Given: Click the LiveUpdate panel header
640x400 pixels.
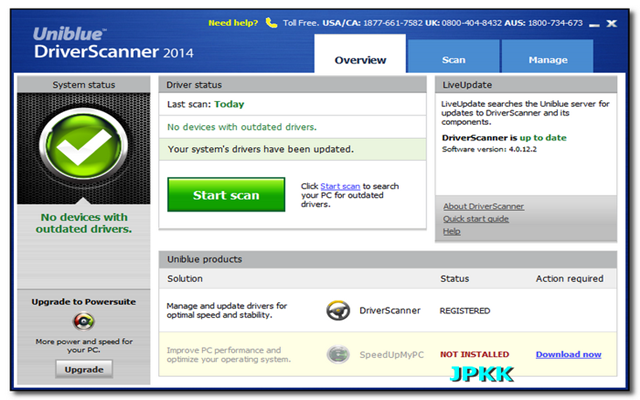Looking at the screenshot, I should 526,85.
